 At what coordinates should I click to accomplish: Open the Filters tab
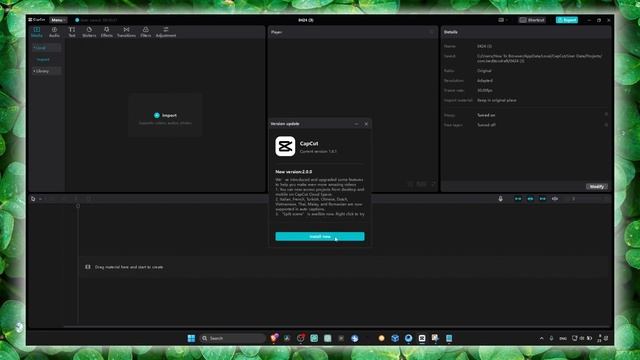[146, 32]
